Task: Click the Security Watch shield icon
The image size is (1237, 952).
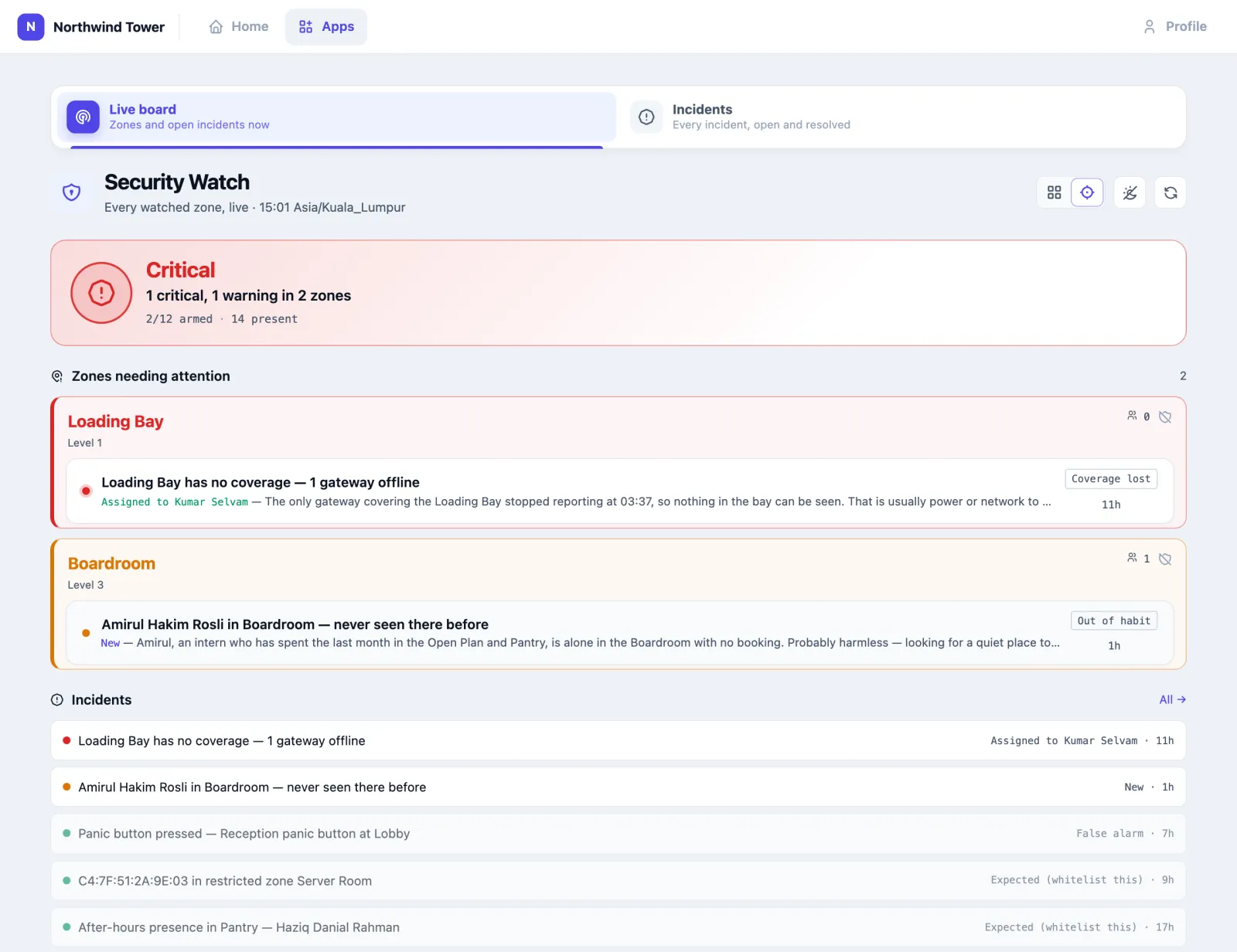Action: [x=72, y=192]
